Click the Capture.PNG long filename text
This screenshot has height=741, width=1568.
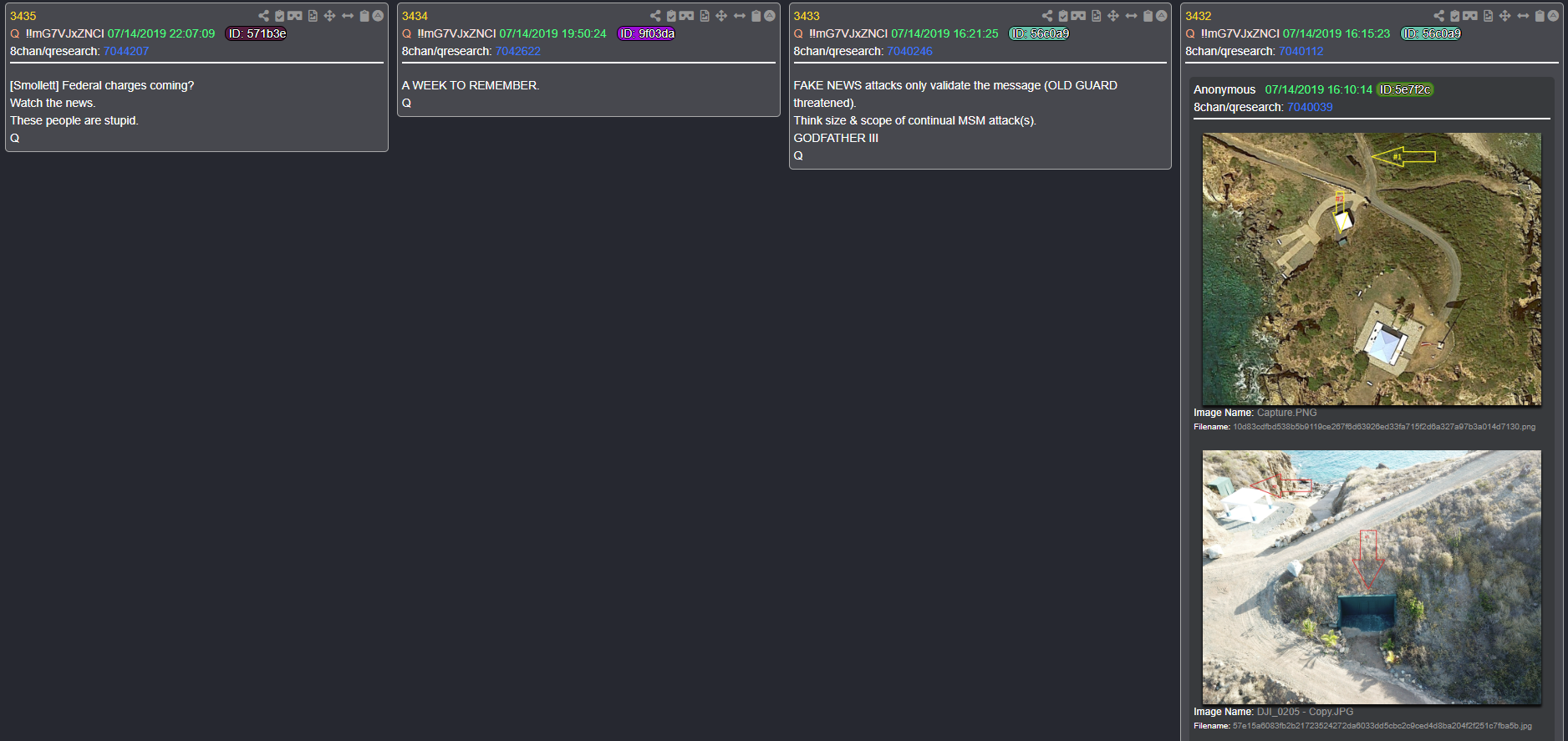coord(1384,427)
